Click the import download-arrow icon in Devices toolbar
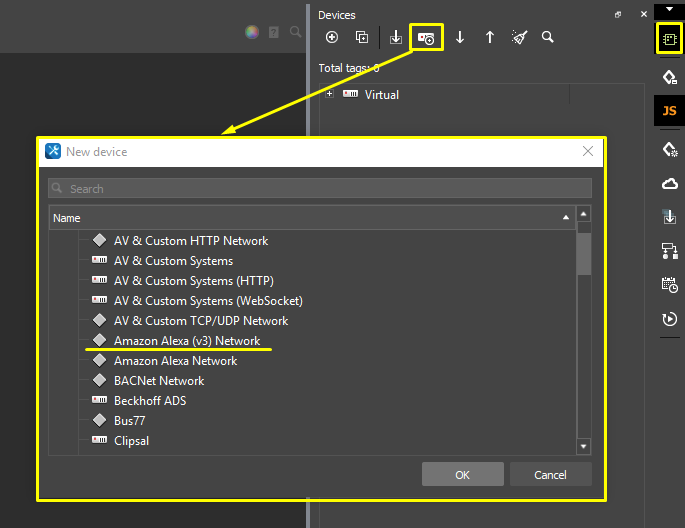This screenshot has height=528, width=685. 396,37
